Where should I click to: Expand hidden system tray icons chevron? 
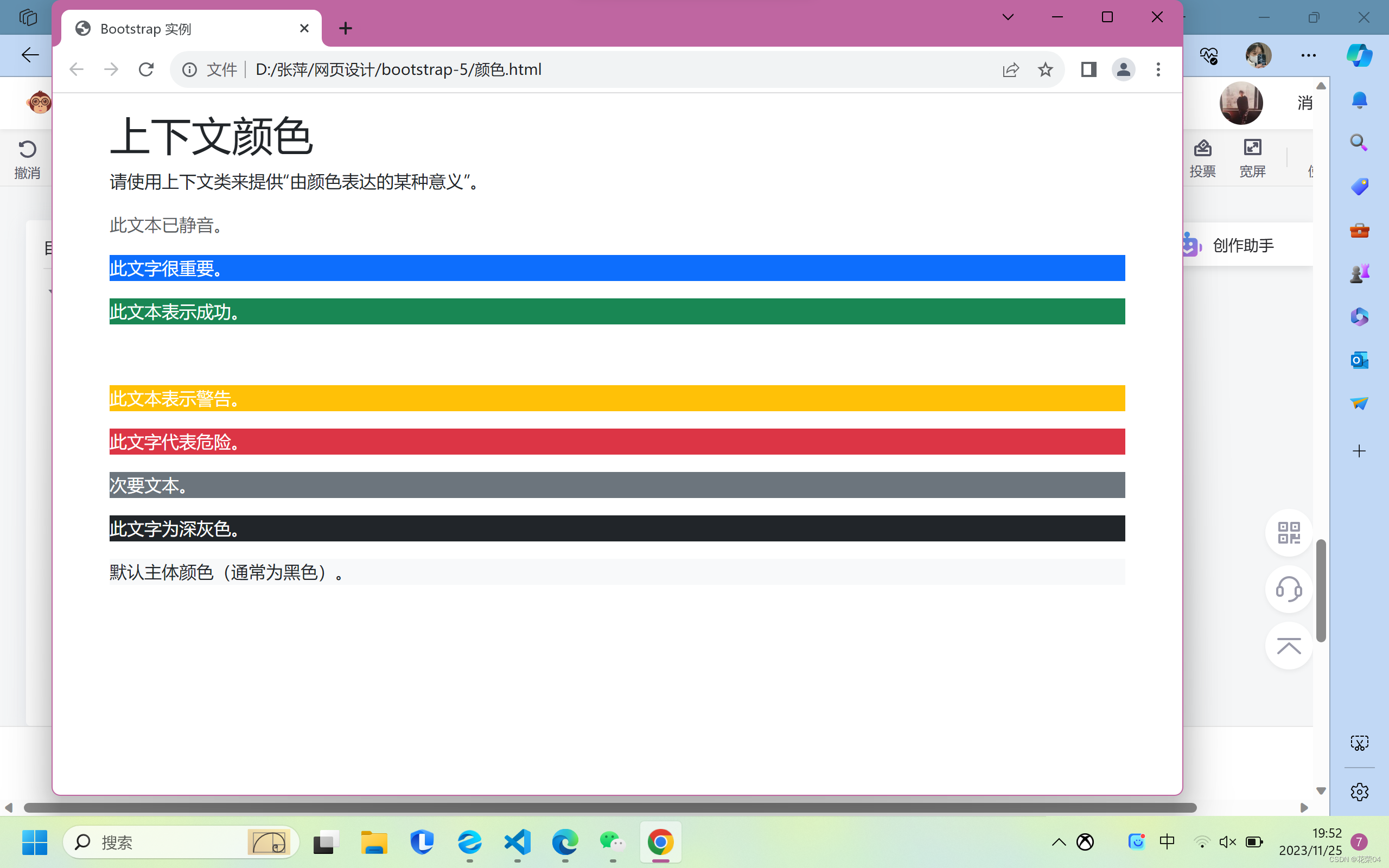1059,842
